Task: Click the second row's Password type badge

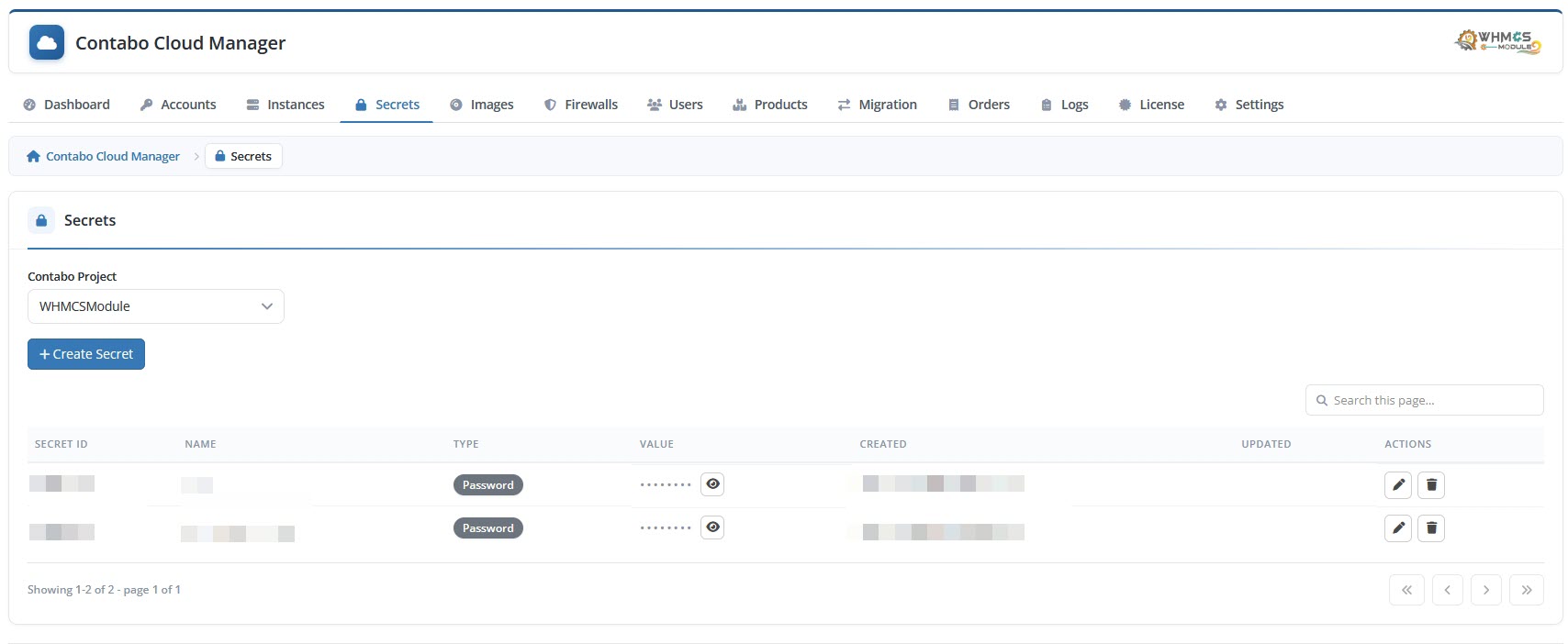Action: click(x=488, y=527)
